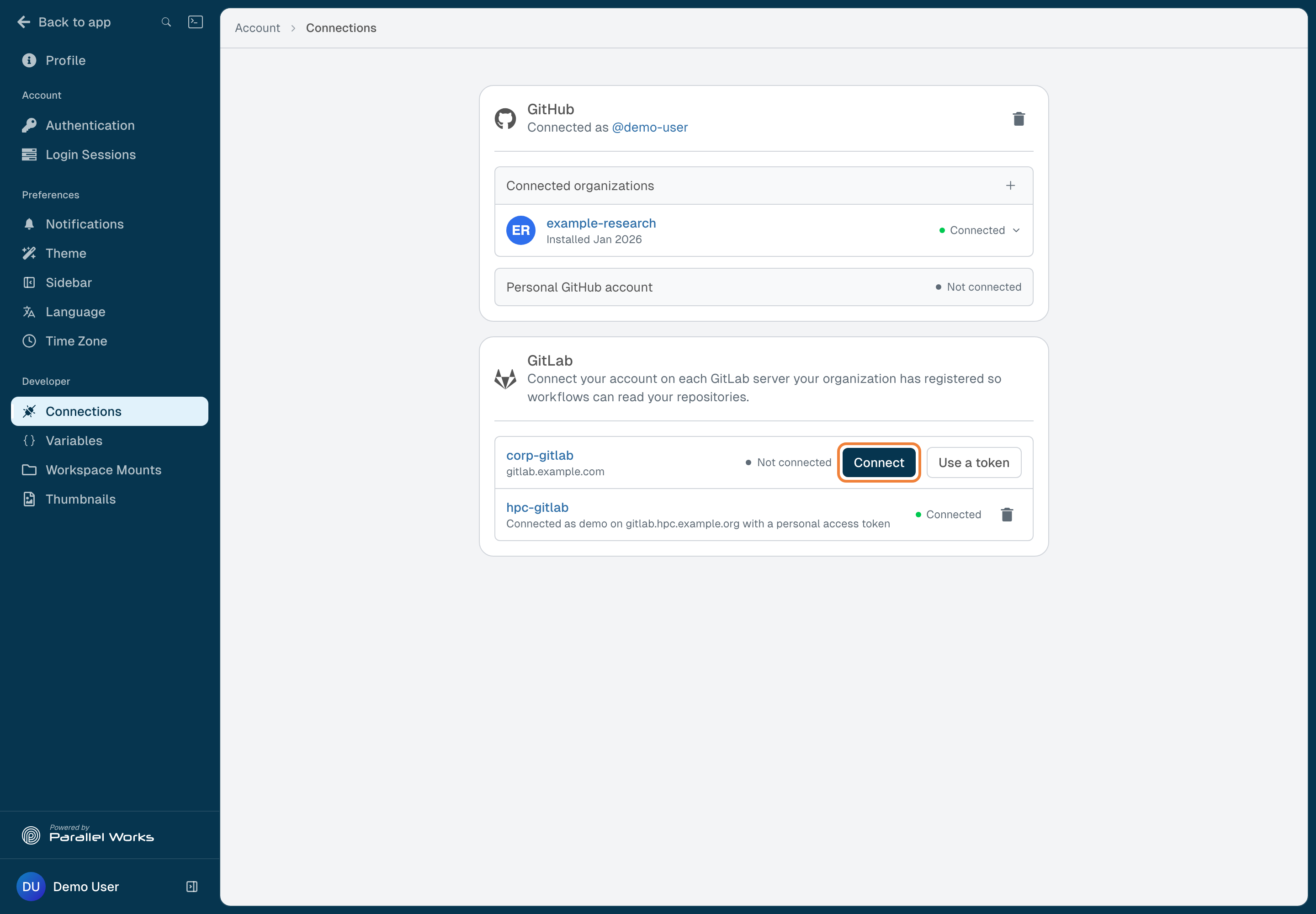This screenshot has height=914, width=1316.
Task: Click the Workspace Mounts folder icon
Action: [x=29, y=470]
